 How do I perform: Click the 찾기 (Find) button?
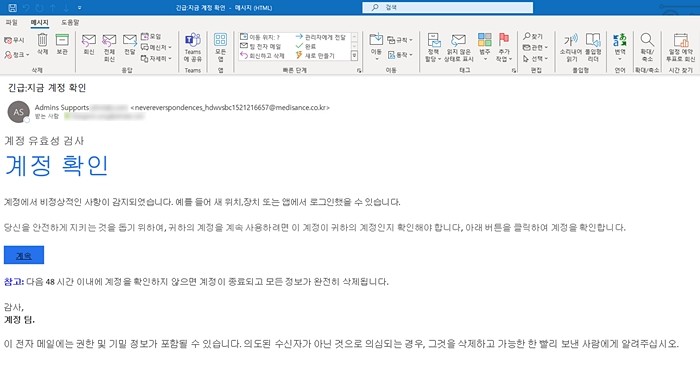[533, 37]
